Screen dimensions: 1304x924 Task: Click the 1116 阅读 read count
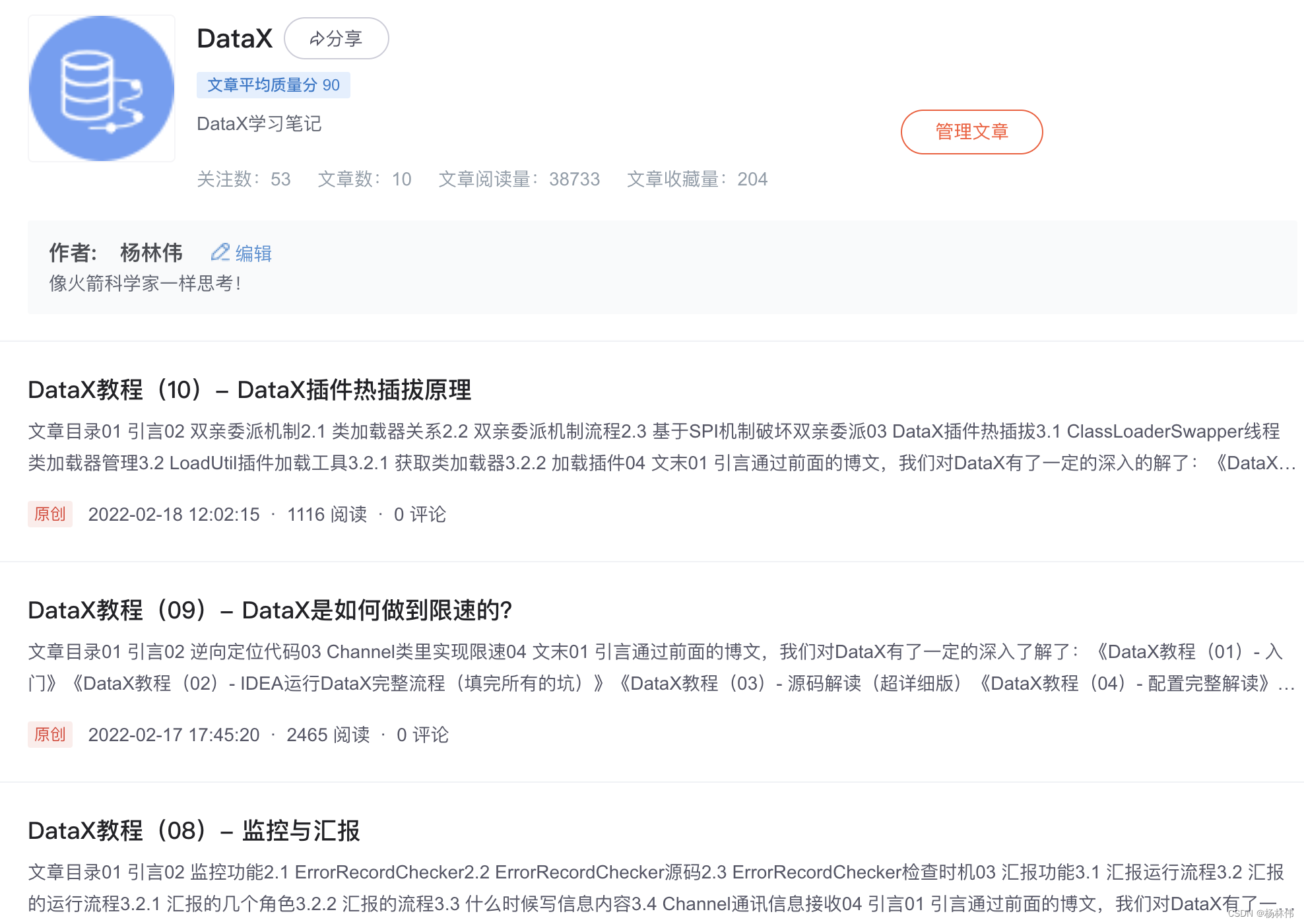point(327,514)
